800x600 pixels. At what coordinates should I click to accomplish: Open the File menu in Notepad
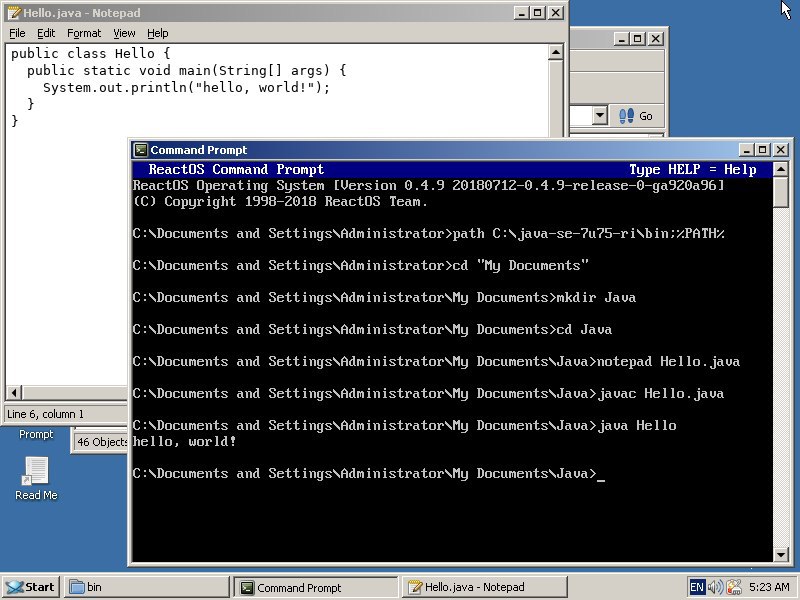(17, 33)
